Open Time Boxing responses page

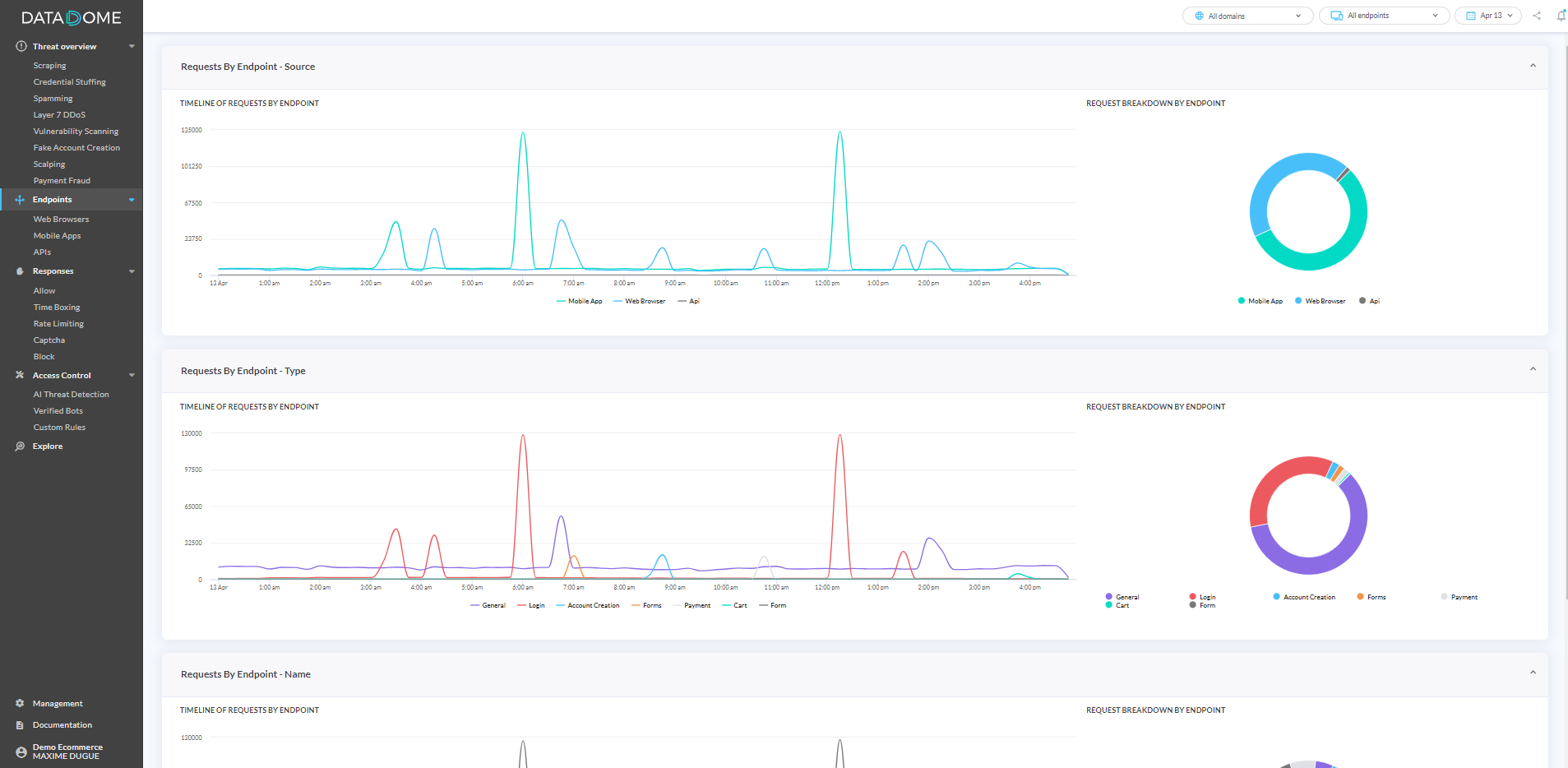point(57,308)
